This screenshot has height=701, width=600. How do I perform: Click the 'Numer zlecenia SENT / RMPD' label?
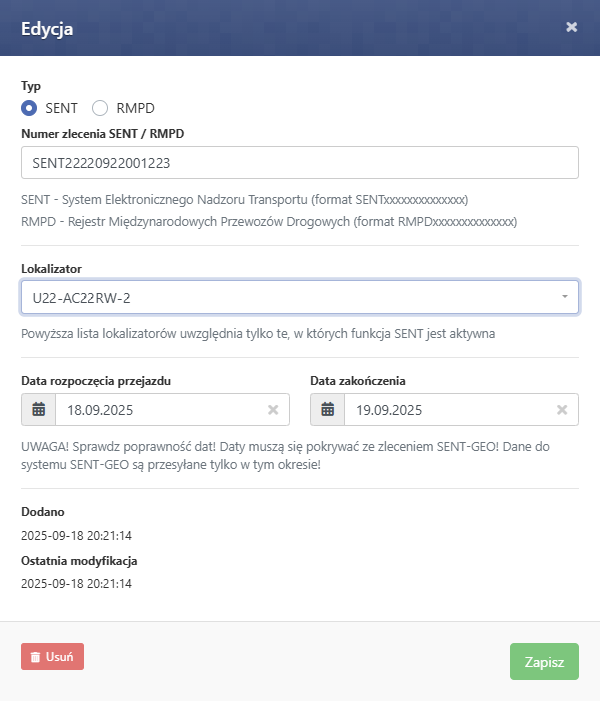click(x=102, y=134)
